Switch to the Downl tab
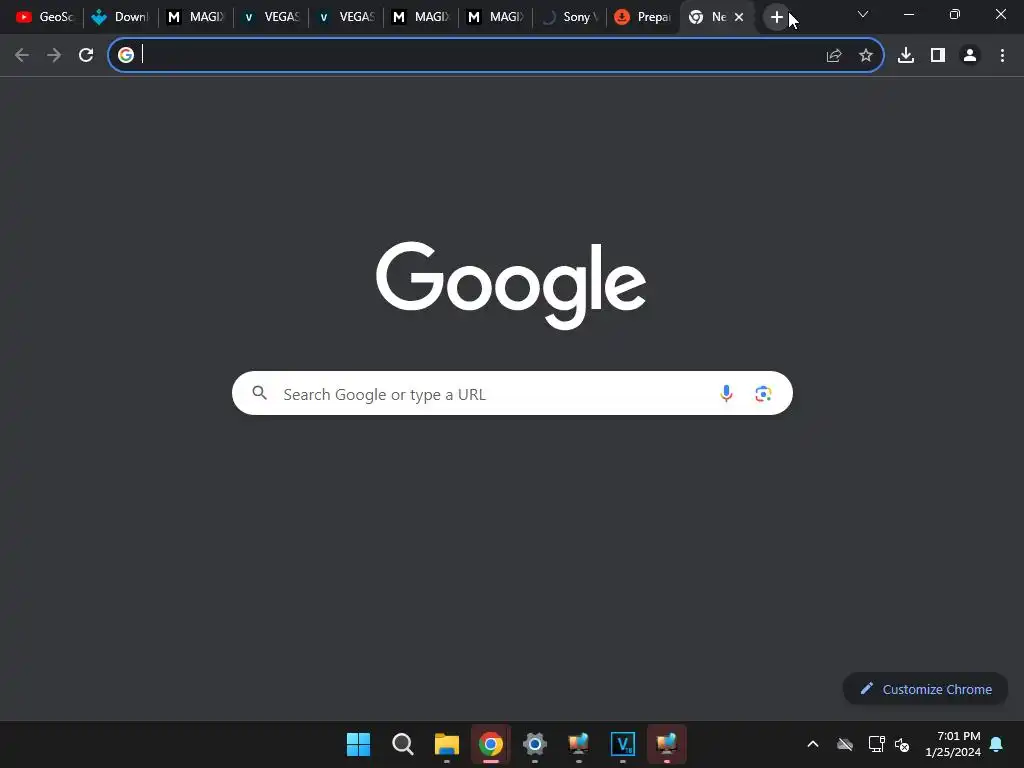Image resolution: width=1024 pixels, height=768 pixels. point(120,17)
